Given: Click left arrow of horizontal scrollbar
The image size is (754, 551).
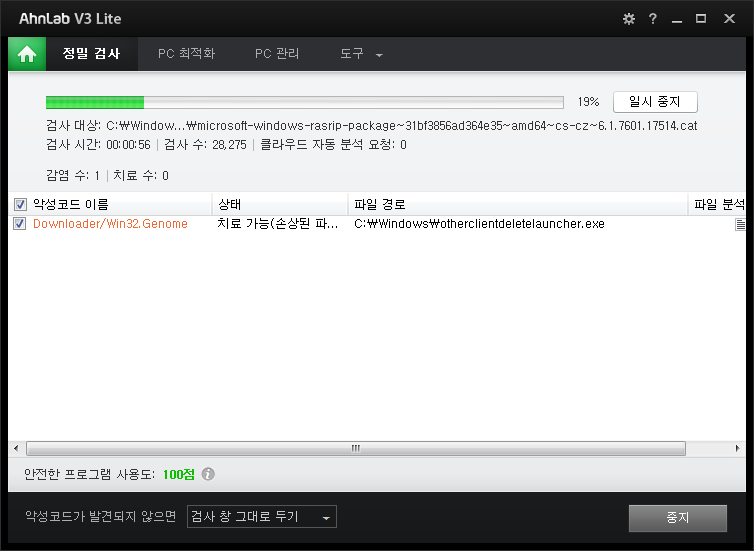Looking at the screenshot, I should coord(16,449).
